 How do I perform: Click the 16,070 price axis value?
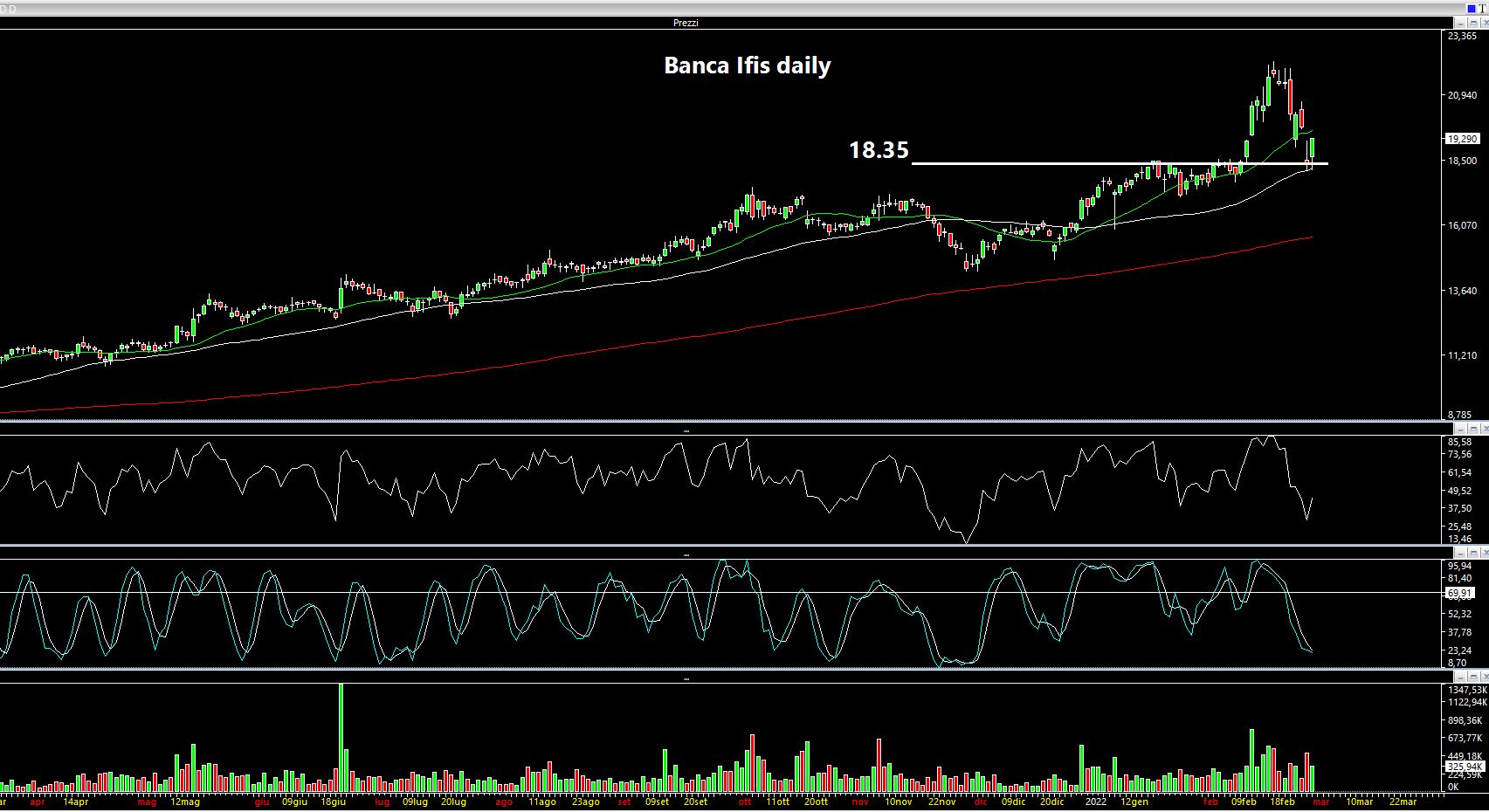[x=1462, y=225]
